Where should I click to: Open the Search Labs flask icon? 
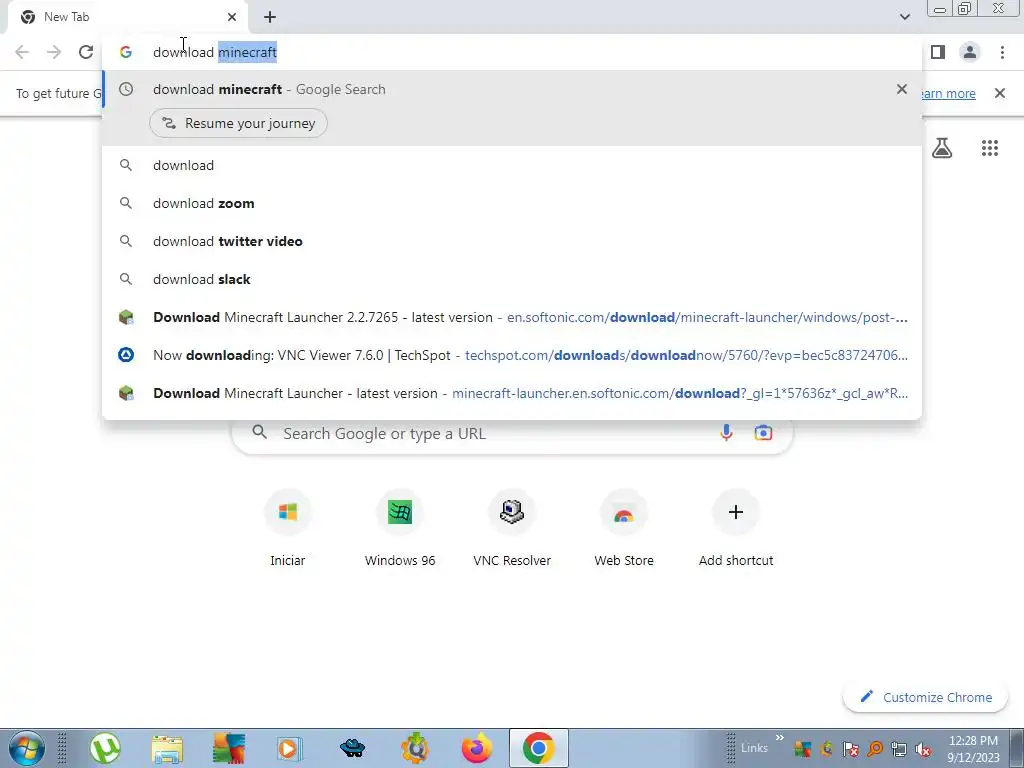(942, 148)
